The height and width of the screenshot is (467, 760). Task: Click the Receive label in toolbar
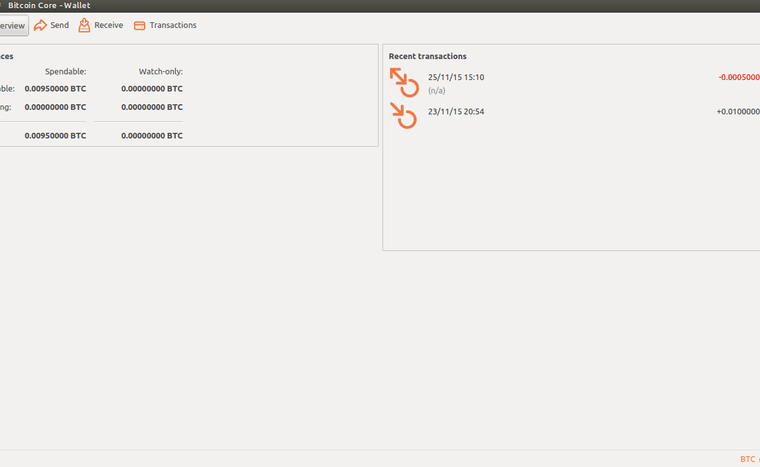108,25
